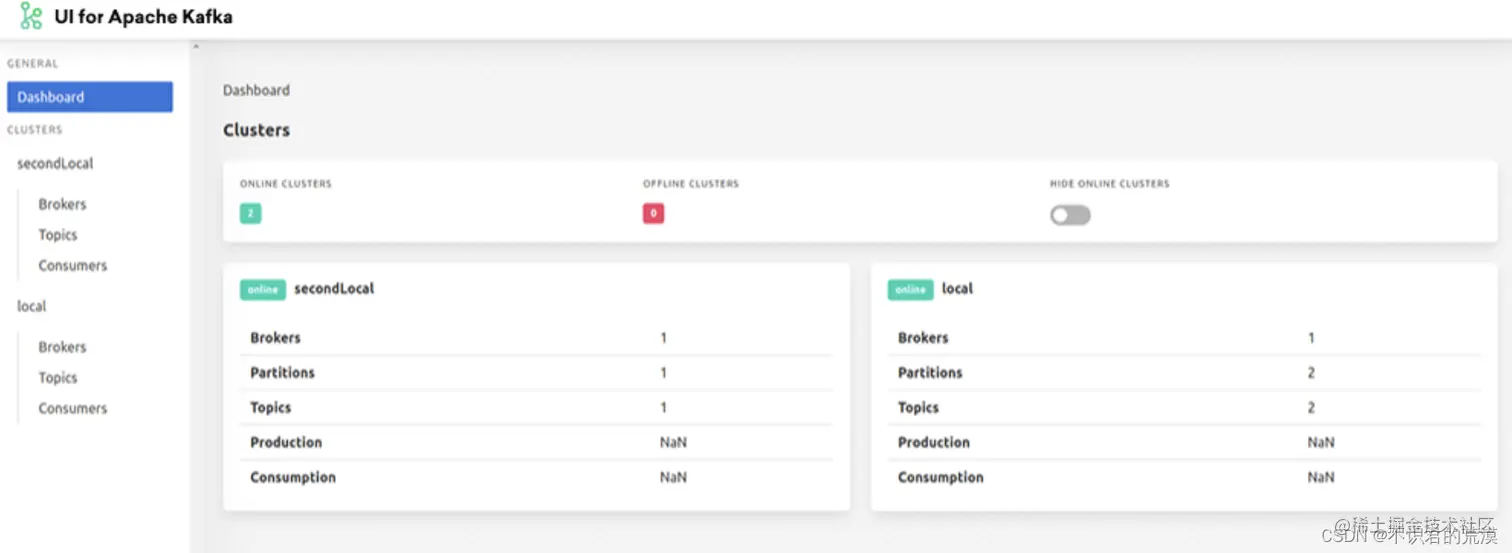Image resolution: width=1512 pixels, height=553 pixels.
Task: Click Production row in secondLocal card
Action: click(x=536, y=443)
